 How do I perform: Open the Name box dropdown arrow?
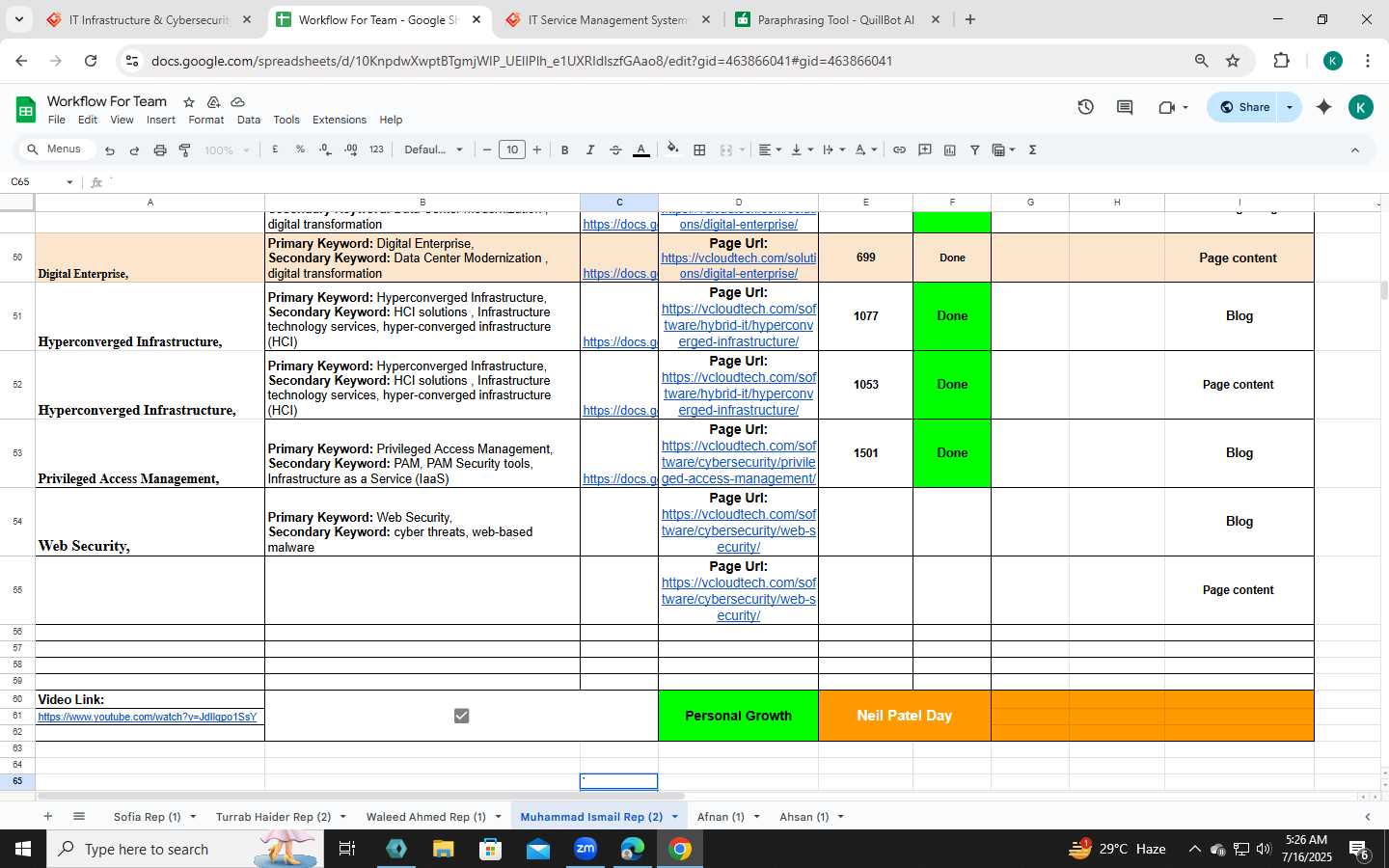click(68, 182)
